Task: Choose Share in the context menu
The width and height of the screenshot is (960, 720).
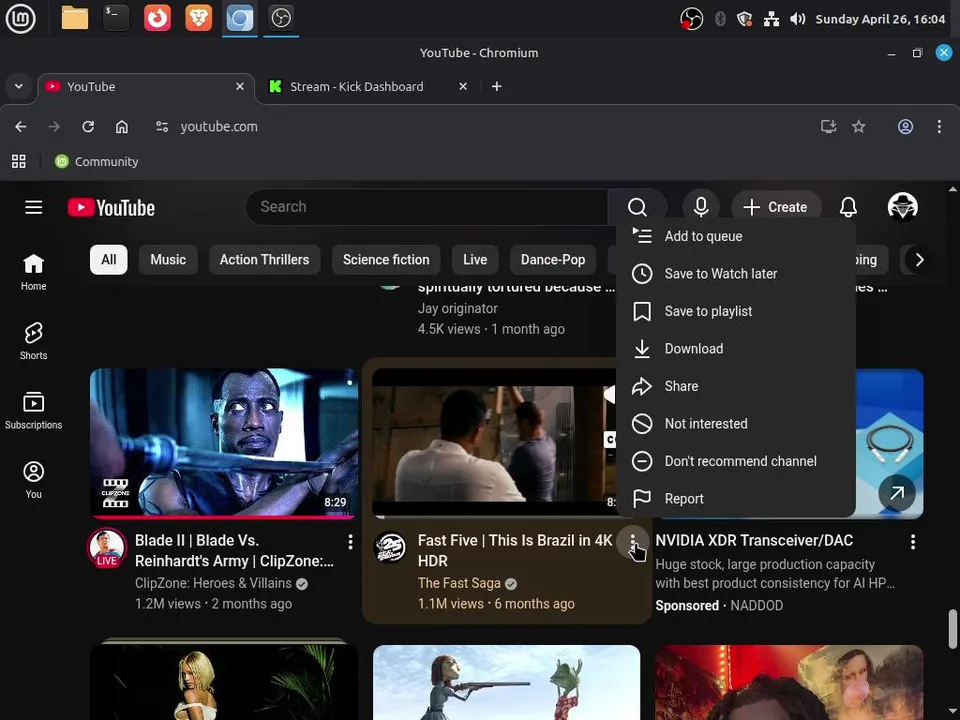Action: (736, 386)
